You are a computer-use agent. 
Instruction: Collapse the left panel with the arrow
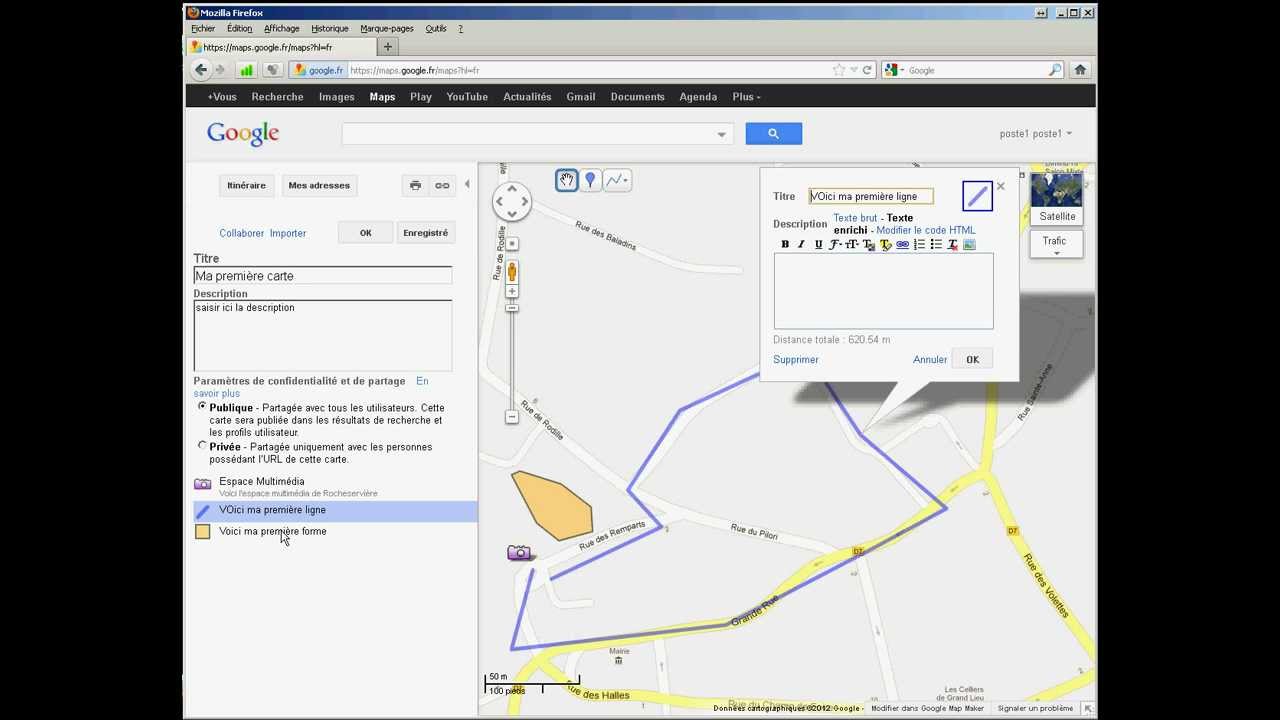tap(467, 184)
